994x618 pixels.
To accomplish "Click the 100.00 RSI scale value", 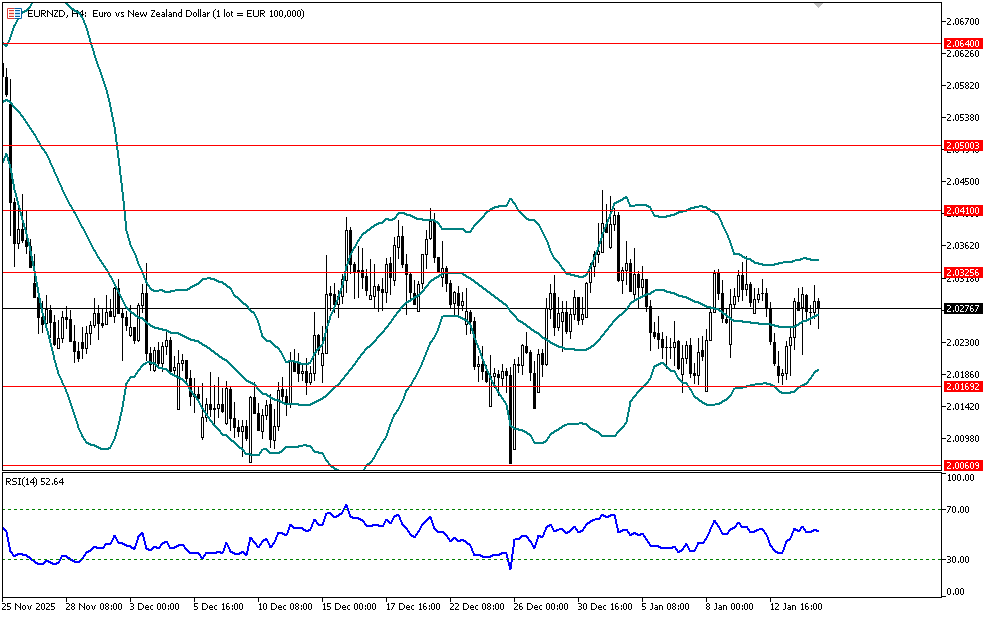I will click(961, 478).
